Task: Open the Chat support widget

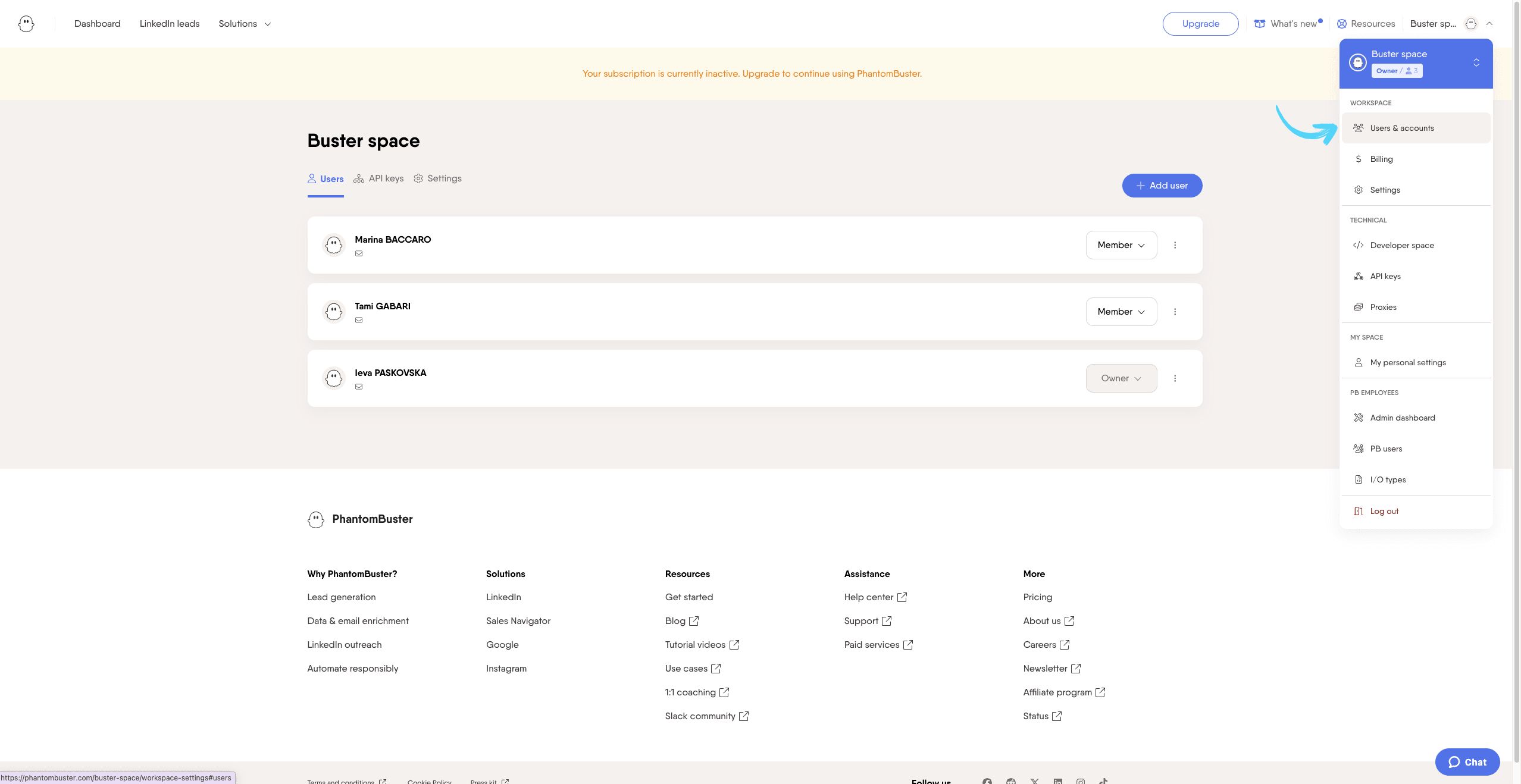Action: 1467,762
